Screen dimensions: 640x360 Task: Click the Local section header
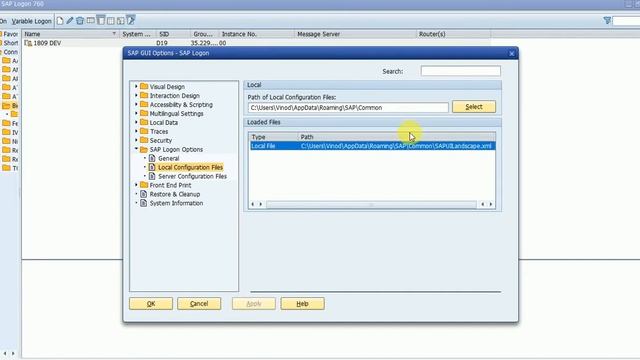coord(372,85)
